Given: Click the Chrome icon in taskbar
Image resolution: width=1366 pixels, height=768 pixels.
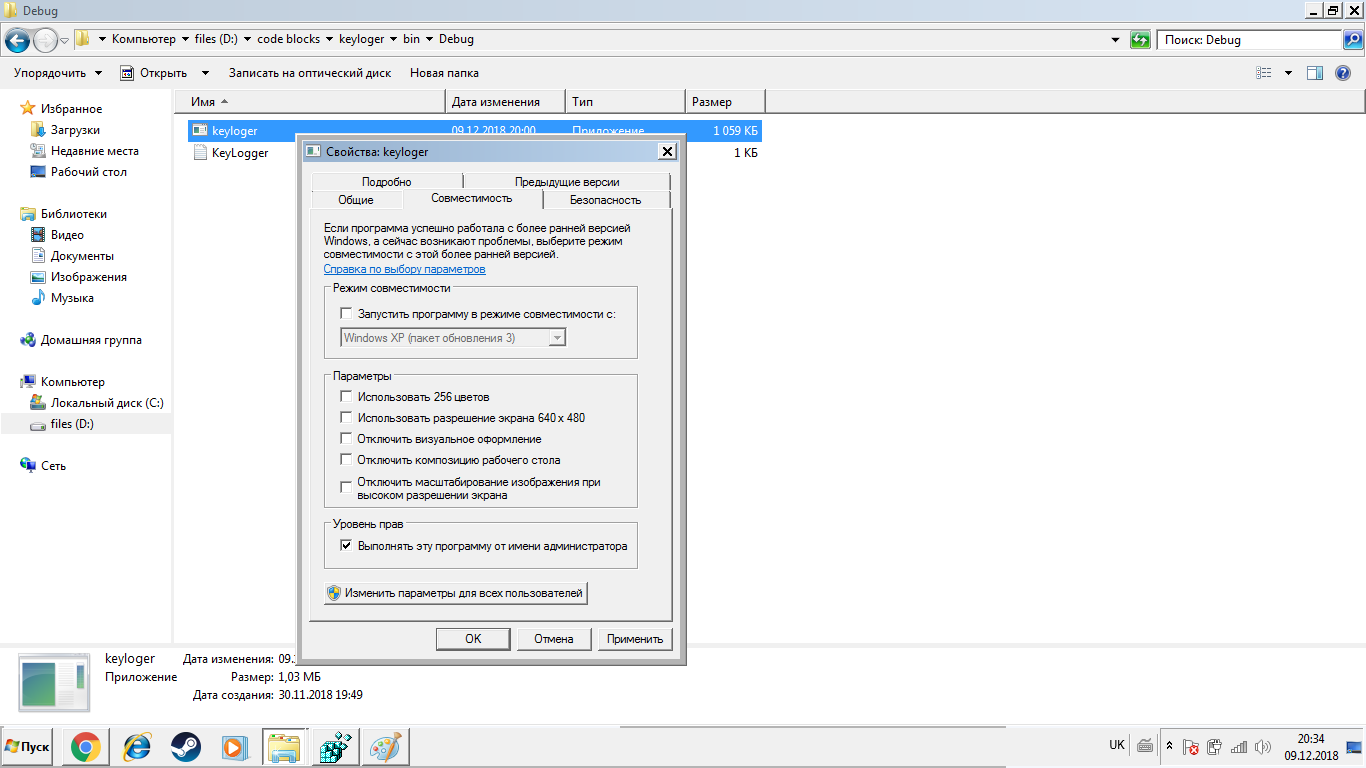Looking at the screenshot, I should (x=85, y=747).
